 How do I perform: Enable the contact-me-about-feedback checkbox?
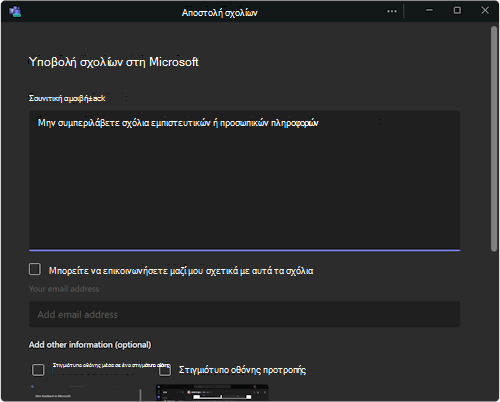pyautogui.click(x=35, y=269)
